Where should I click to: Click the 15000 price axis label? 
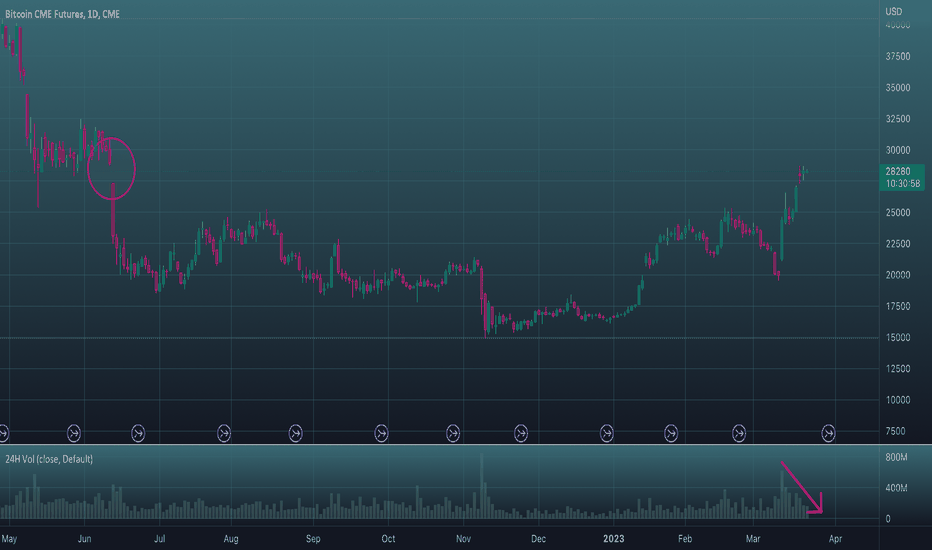coord(898,338)
